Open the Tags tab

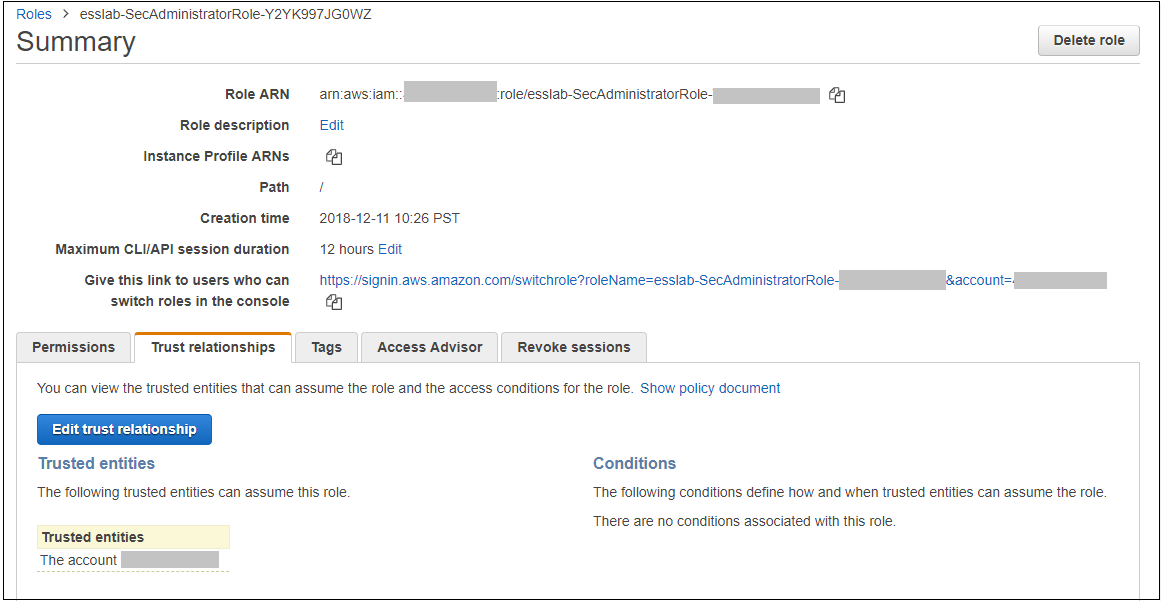326,347
